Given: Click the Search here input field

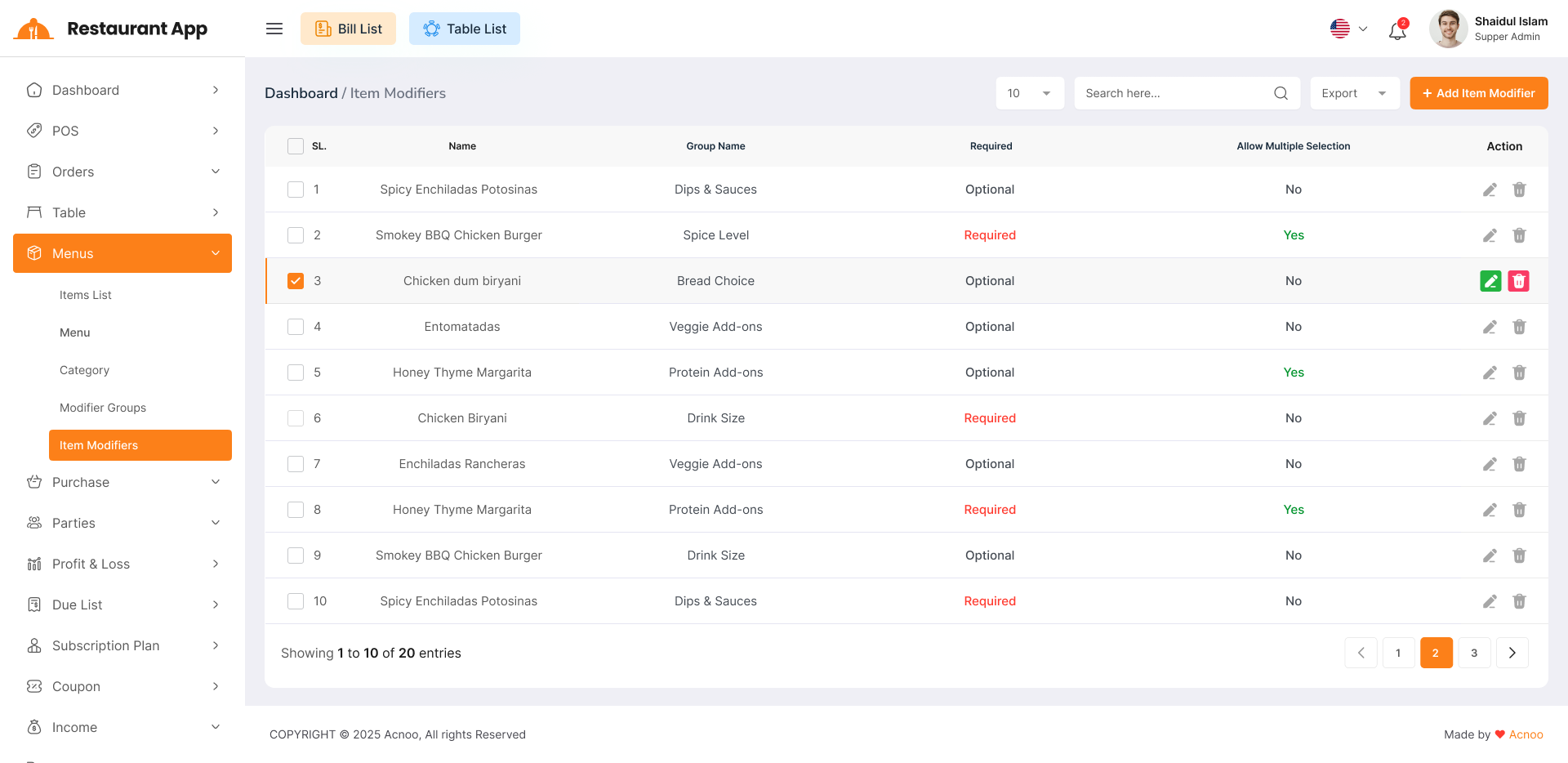Looking at the screenshot, I should 1173,93.
